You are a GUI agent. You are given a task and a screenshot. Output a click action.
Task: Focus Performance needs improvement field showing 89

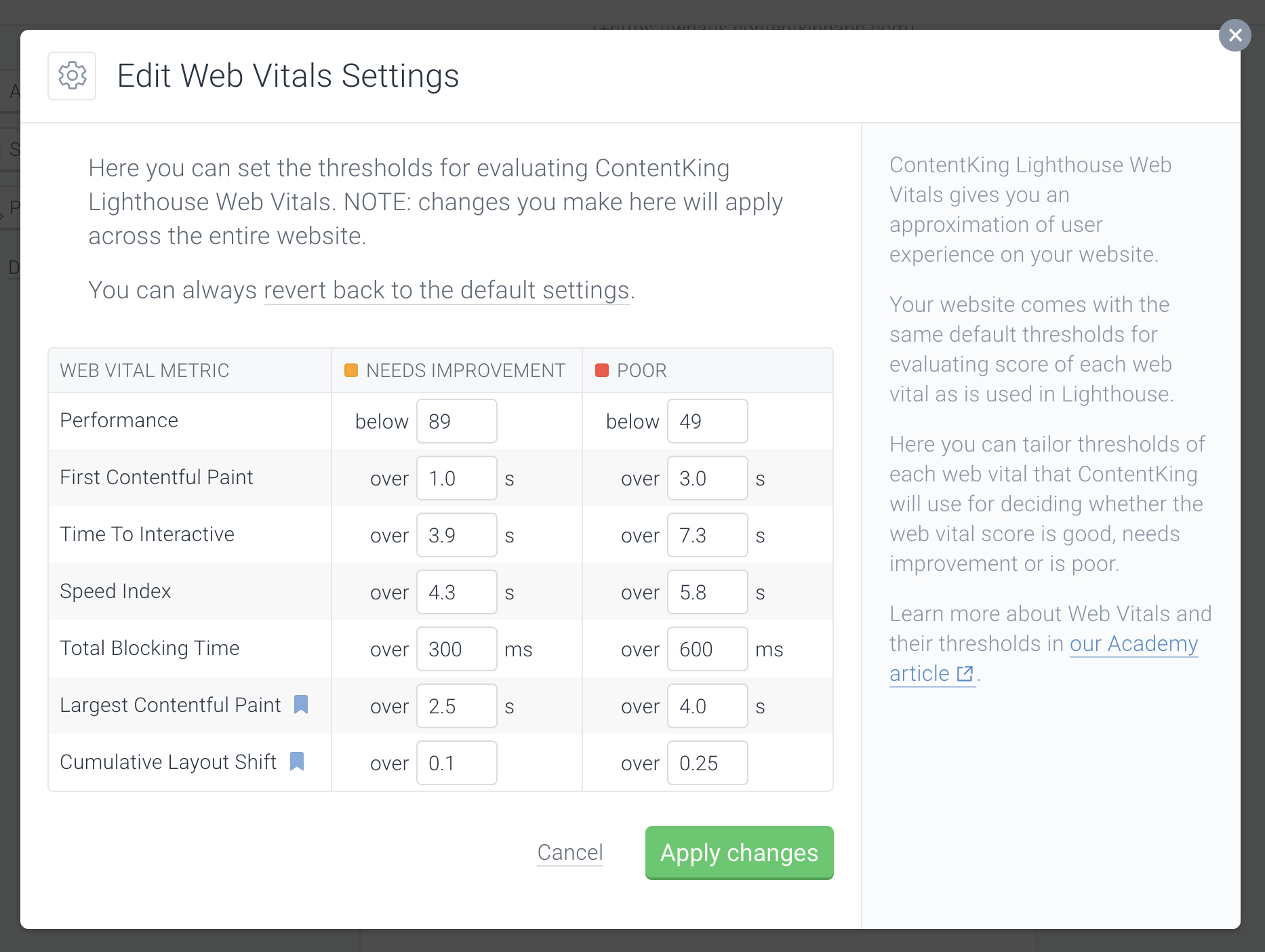coord(457,421)
